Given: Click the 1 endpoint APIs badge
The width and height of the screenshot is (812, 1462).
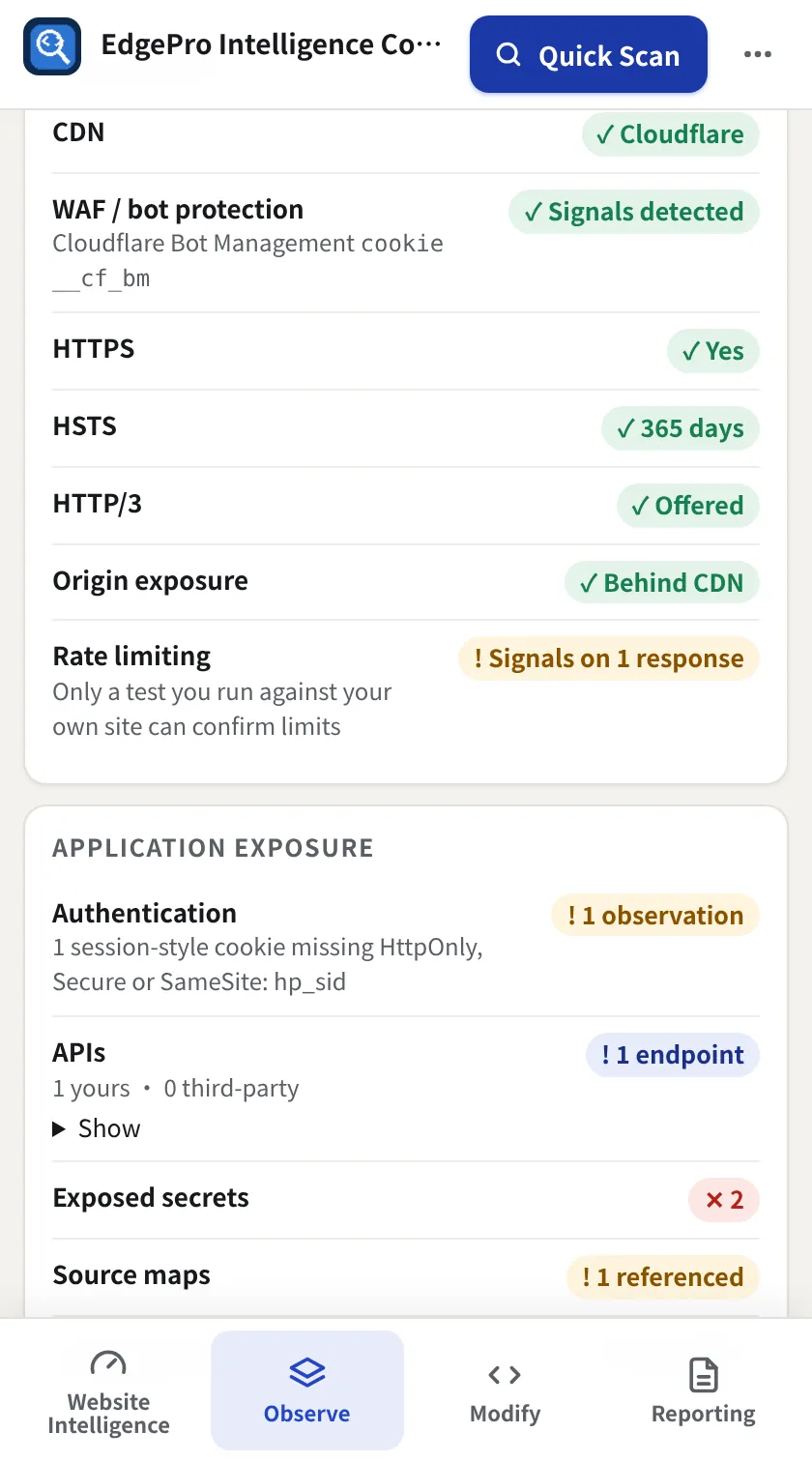Looking at the screenshot, I should pos(673,1056).
